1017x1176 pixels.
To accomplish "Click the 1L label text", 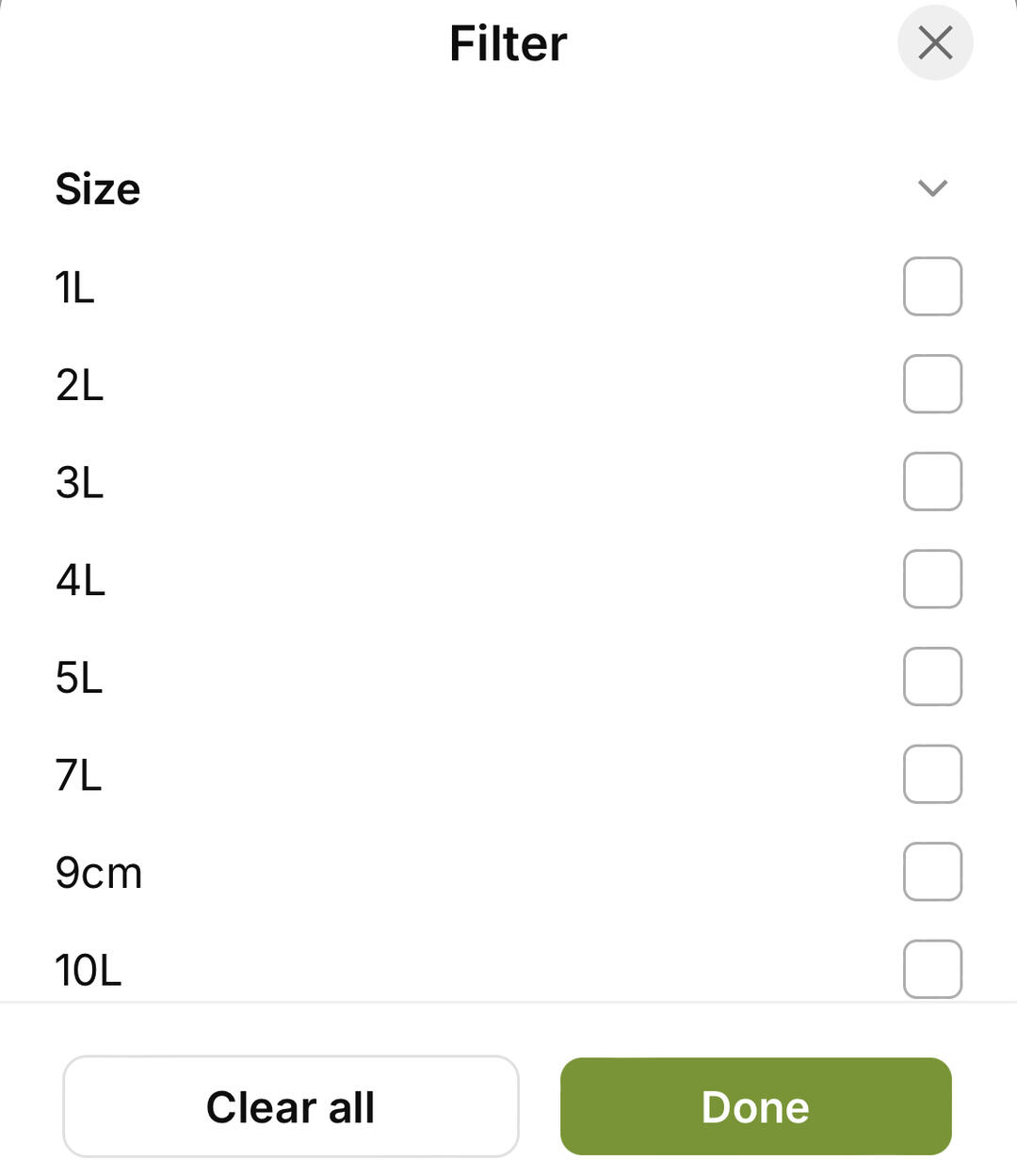I will coord(75,287).
